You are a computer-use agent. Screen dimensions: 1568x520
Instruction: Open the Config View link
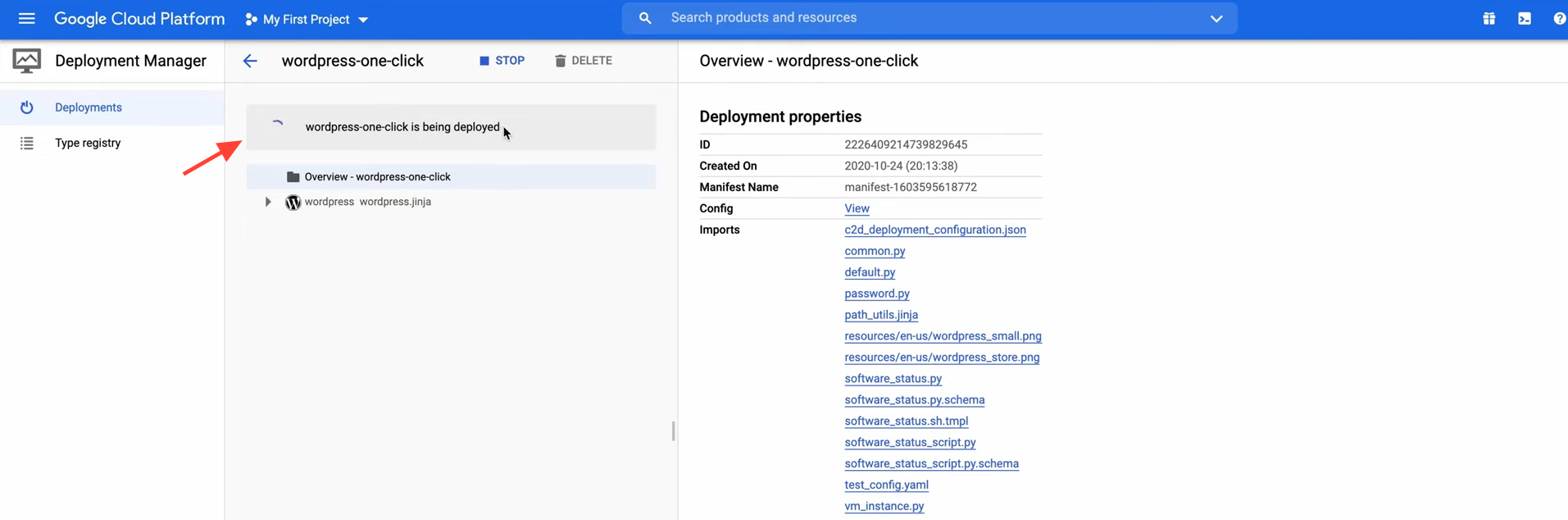857,208
